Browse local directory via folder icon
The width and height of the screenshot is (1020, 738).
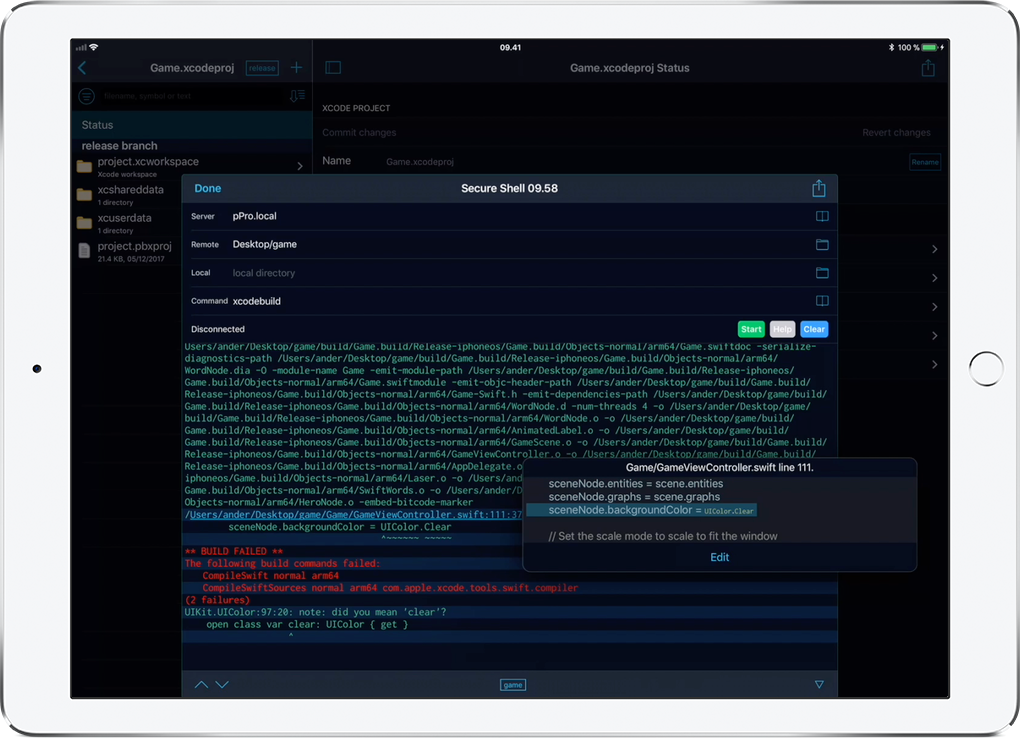click(822, 273)
